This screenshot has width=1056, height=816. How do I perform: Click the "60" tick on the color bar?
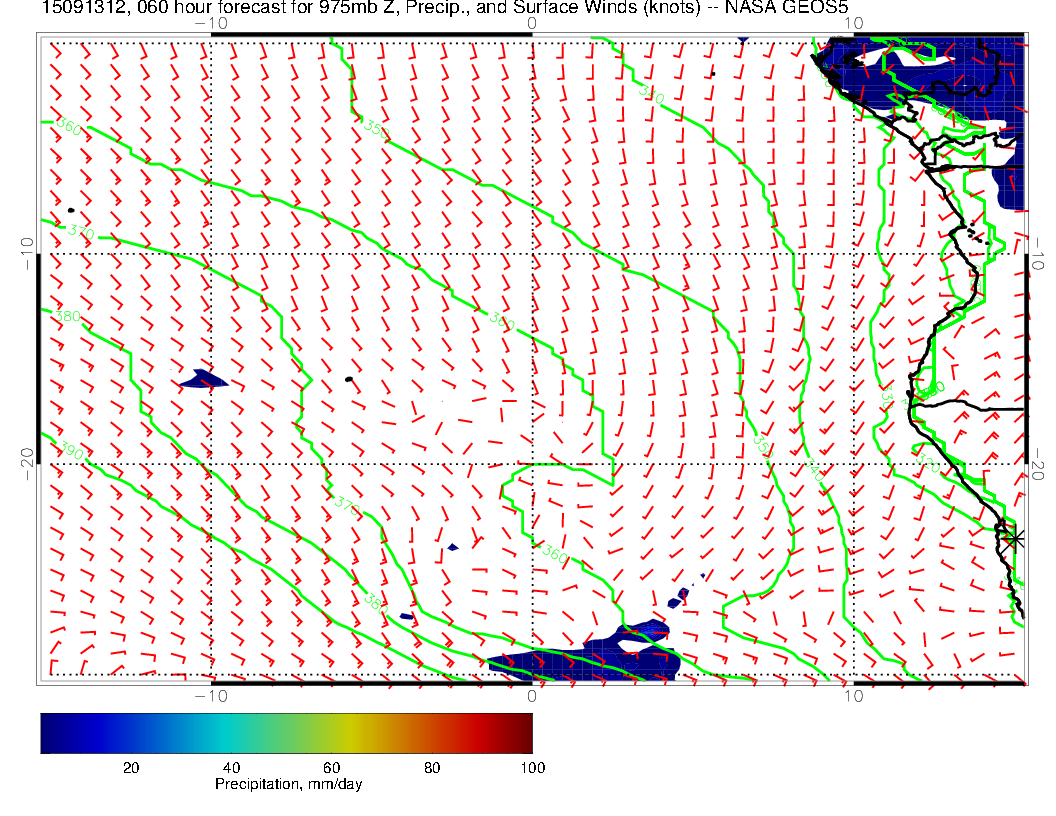331,768
